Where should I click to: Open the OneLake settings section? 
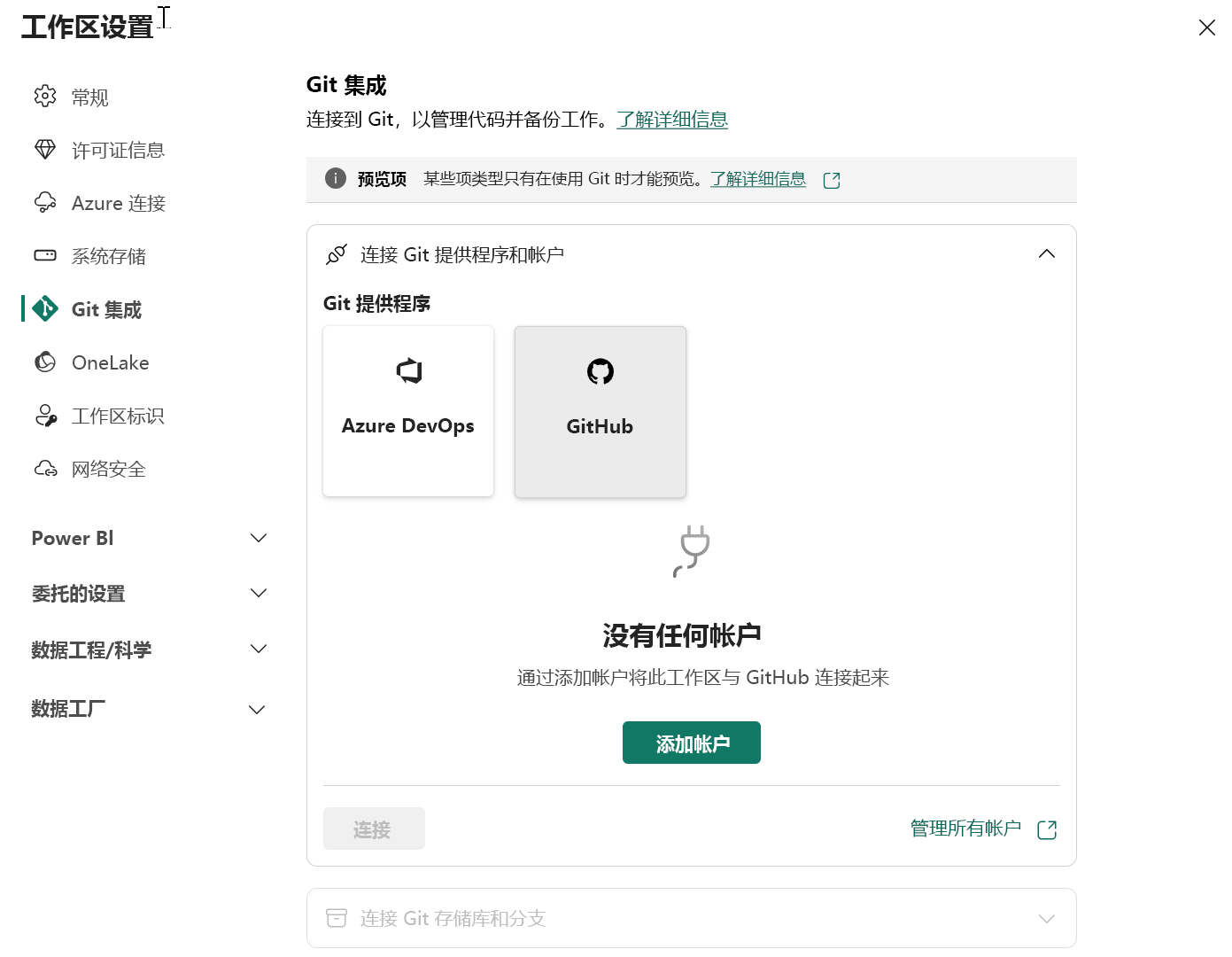(x=110, y=362)
